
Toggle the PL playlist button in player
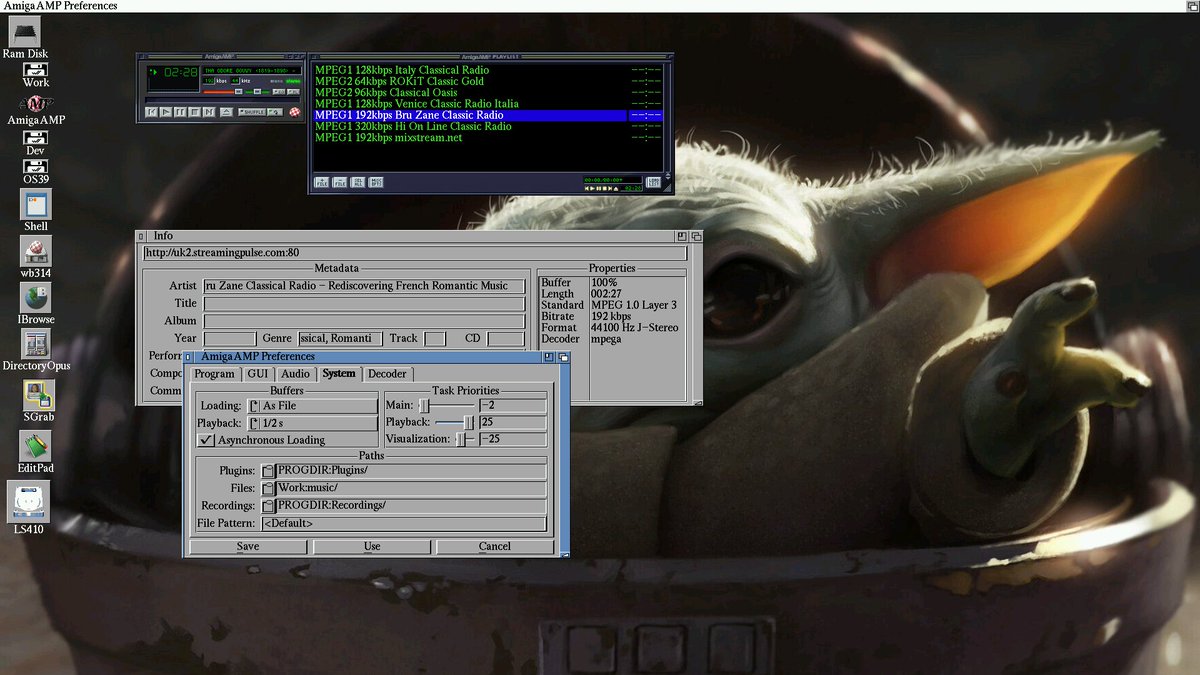(x=293, y=92)
